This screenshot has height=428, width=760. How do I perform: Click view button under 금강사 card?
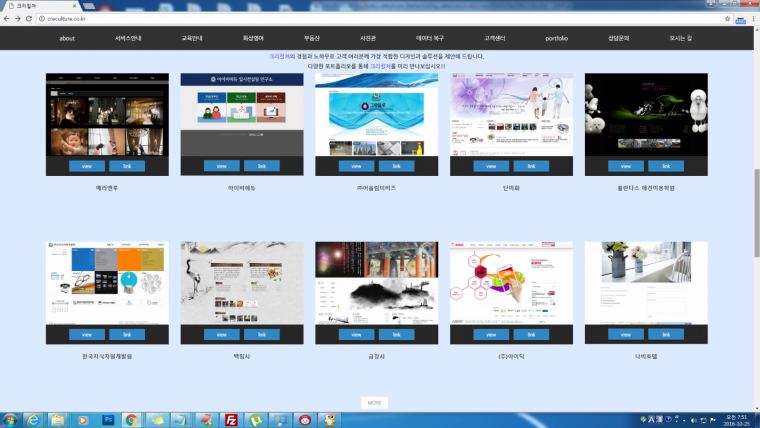coord(356,334)
